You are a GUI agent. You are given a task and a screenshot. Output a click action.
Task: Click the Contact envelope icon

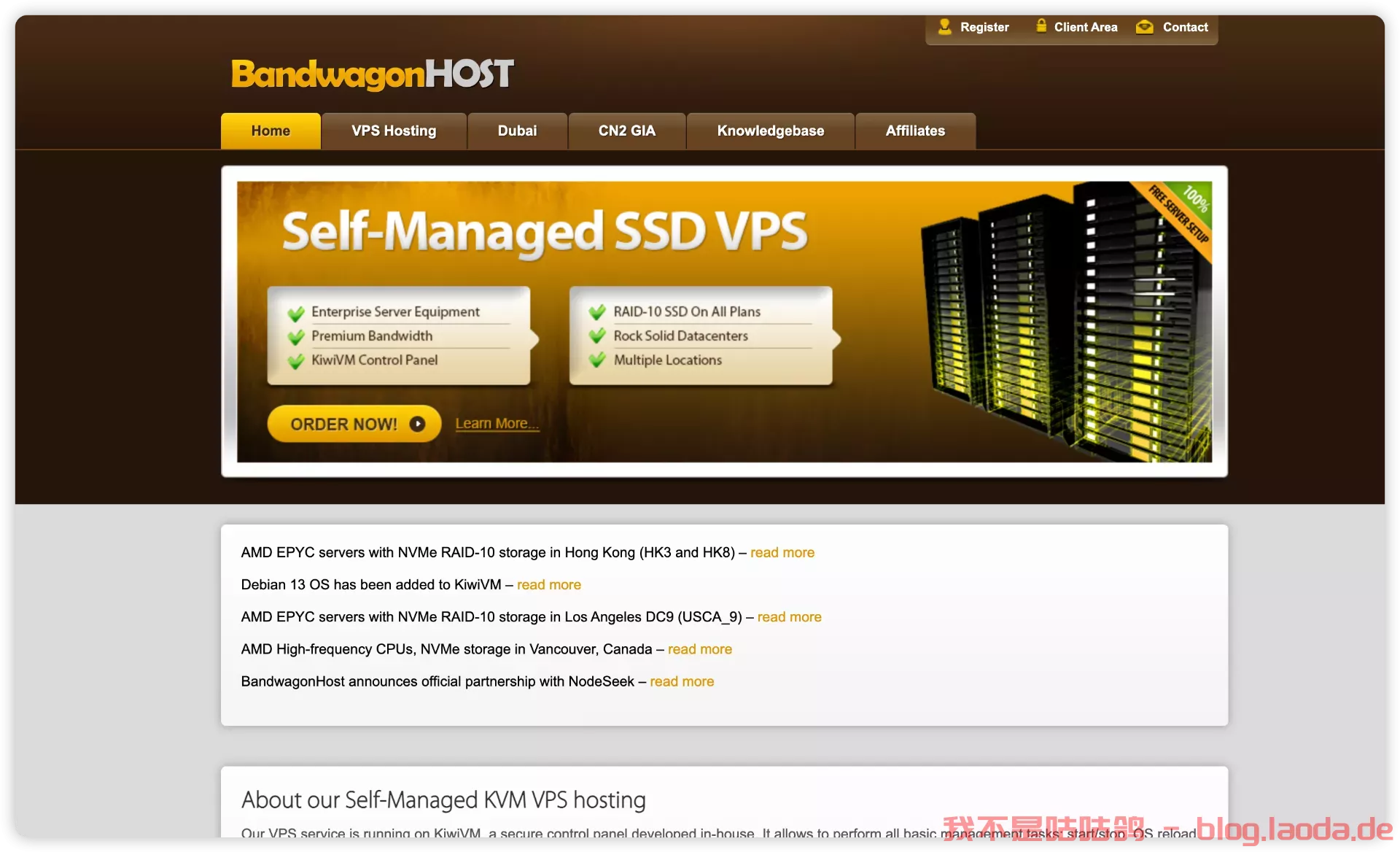1145,27
